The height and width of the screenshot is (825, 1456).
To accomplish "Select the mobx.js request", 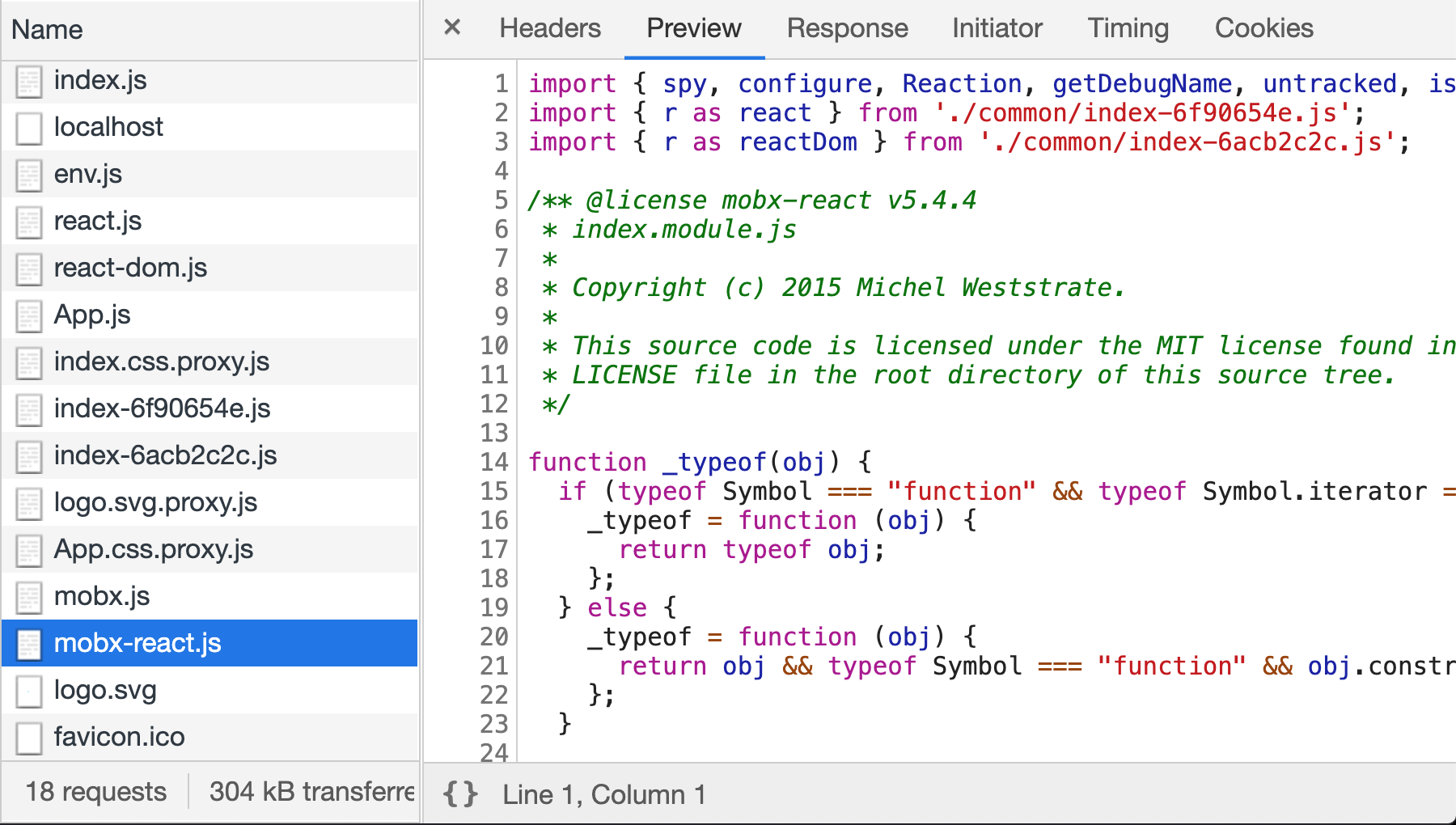I will click(210, 596).
